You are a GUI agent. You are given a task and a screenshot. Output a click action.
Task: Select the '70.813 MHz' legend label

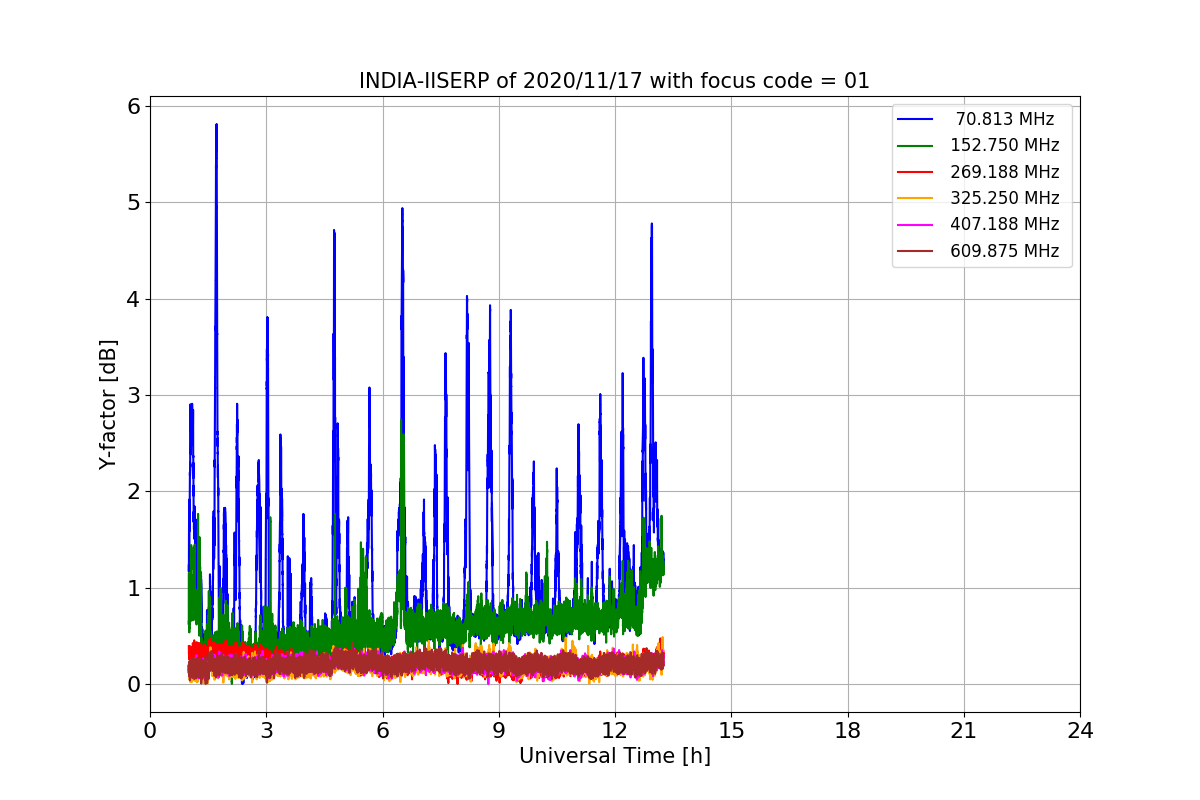(1005, 119)
